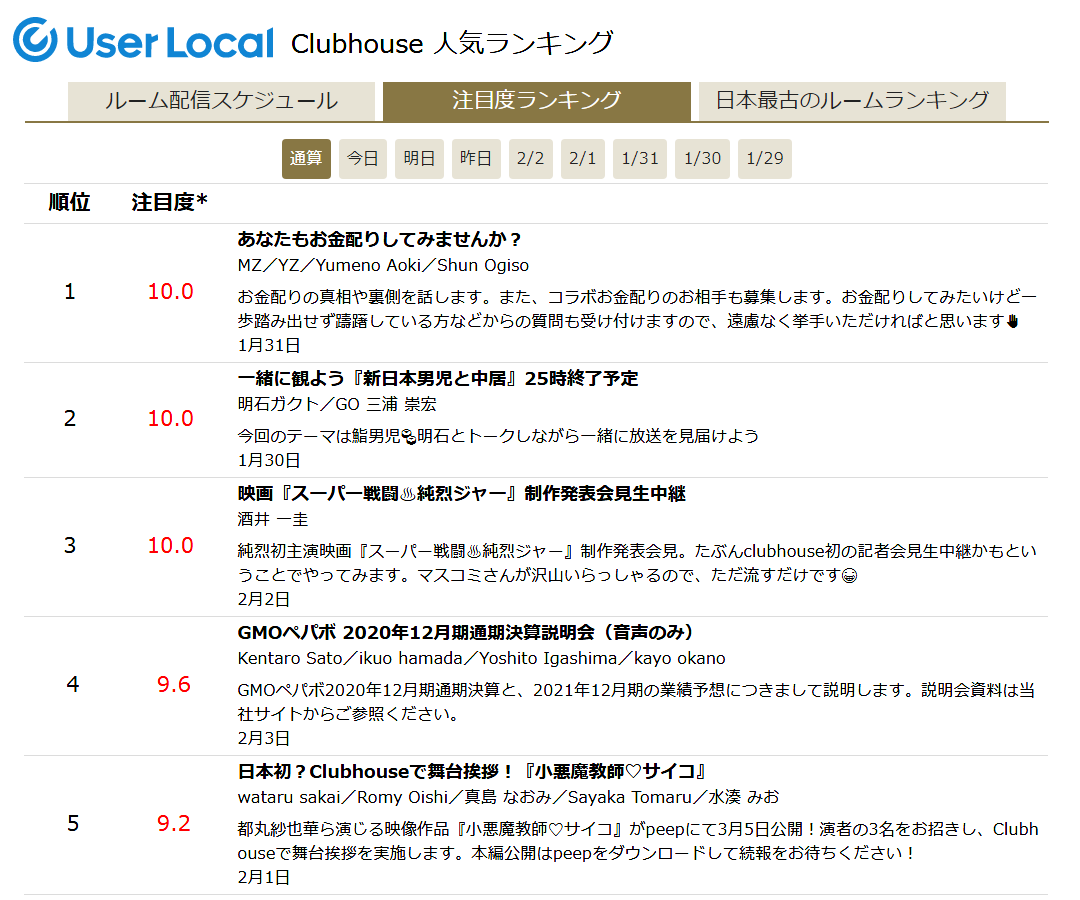Screen dimensions: 1080x900
Task: Open the GMOペパボ 2020年12月期通期決算説明会 room
Action: pos(465,633)
